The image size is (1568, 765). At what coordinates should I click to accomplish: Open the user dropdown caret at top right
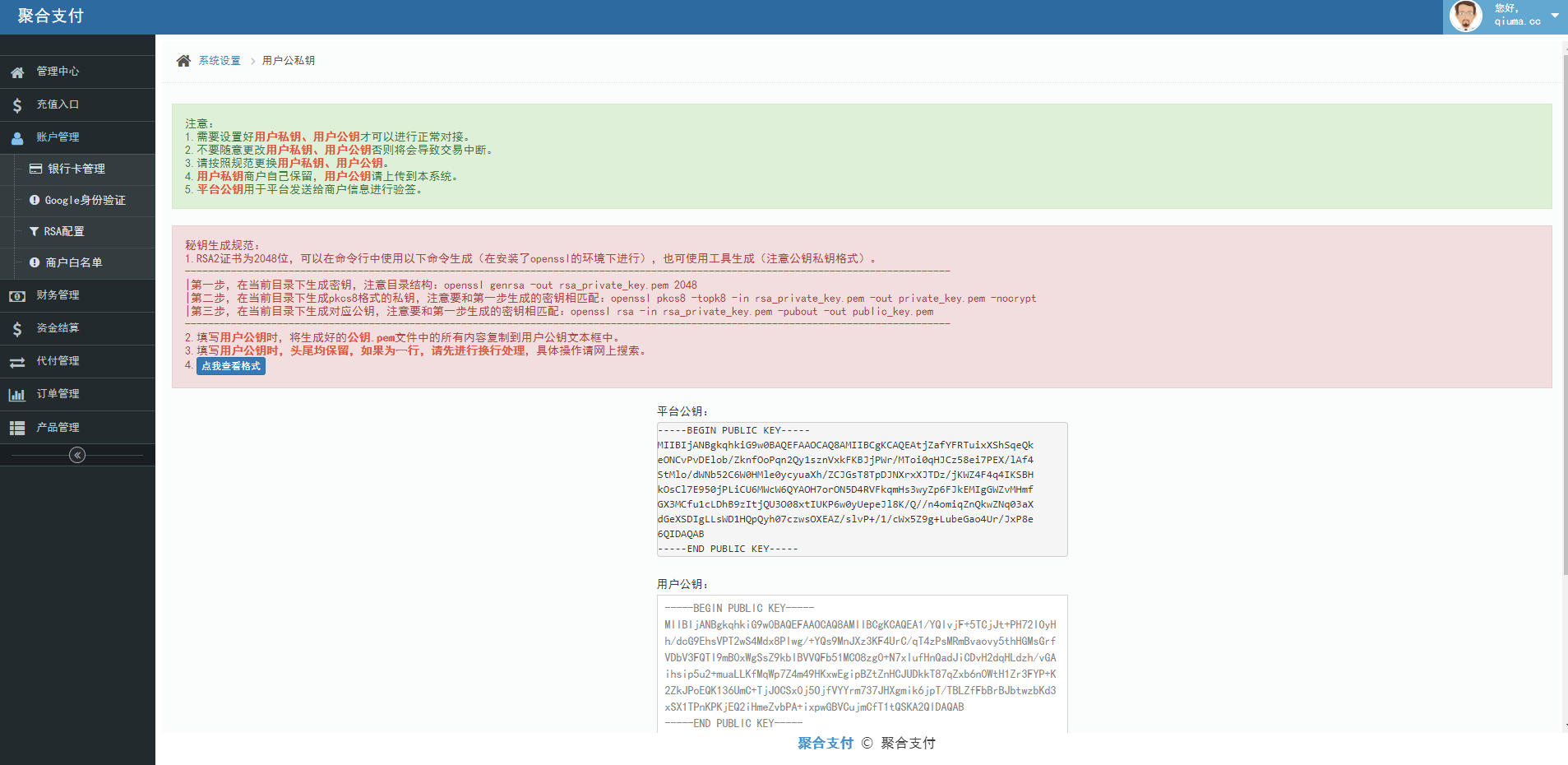click(x=1555, y=16)
